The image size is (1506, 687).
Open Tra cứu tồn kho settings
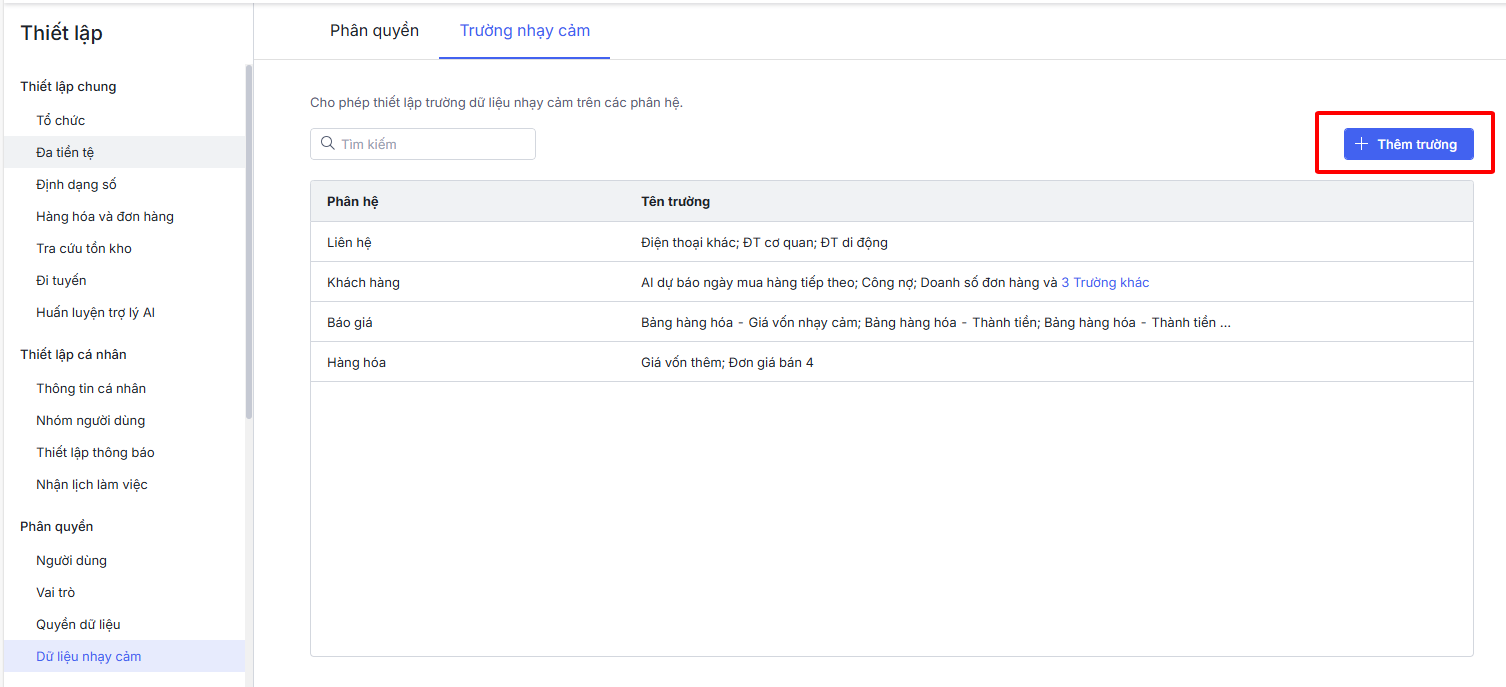(x=84, y=249)
